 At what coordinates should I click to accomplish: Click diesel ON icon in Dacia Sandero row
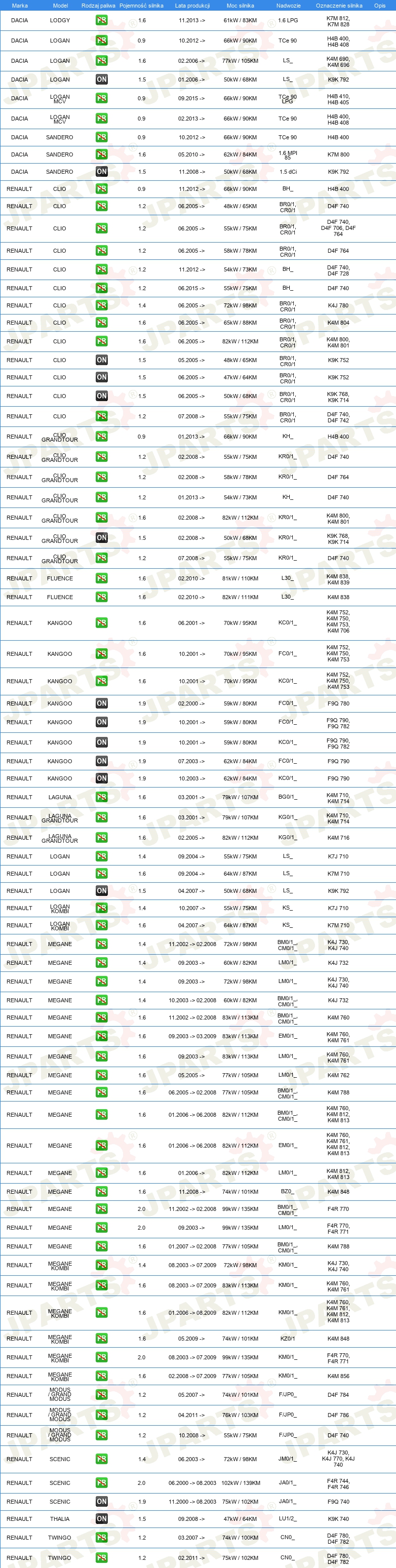point(102,172)
